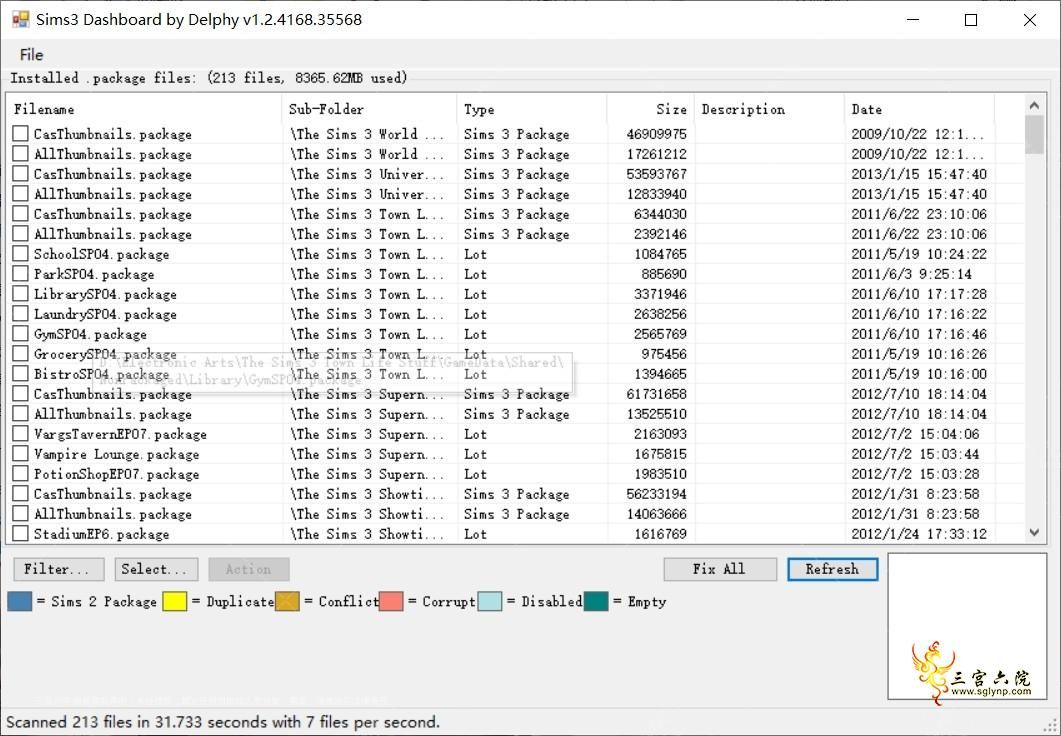1061x736 pixels.
Task: Click the Lot type cell for VargsTavernEP07.package
Action: (475, 434)
